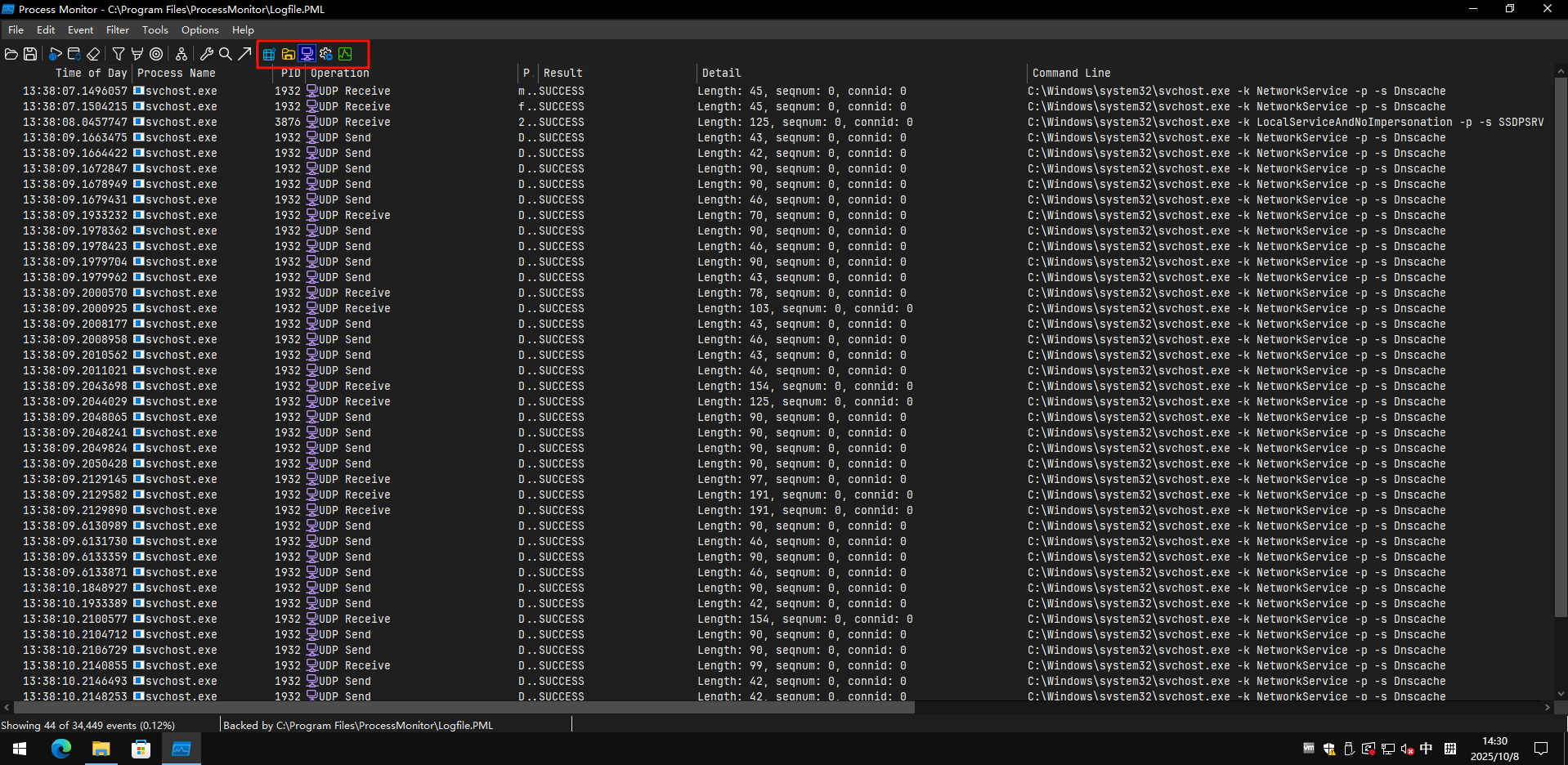The width and height of the screenshot is (1568, 765).
Task: Click the Save floppy disk icon
Action: click(x=30, y=54)
